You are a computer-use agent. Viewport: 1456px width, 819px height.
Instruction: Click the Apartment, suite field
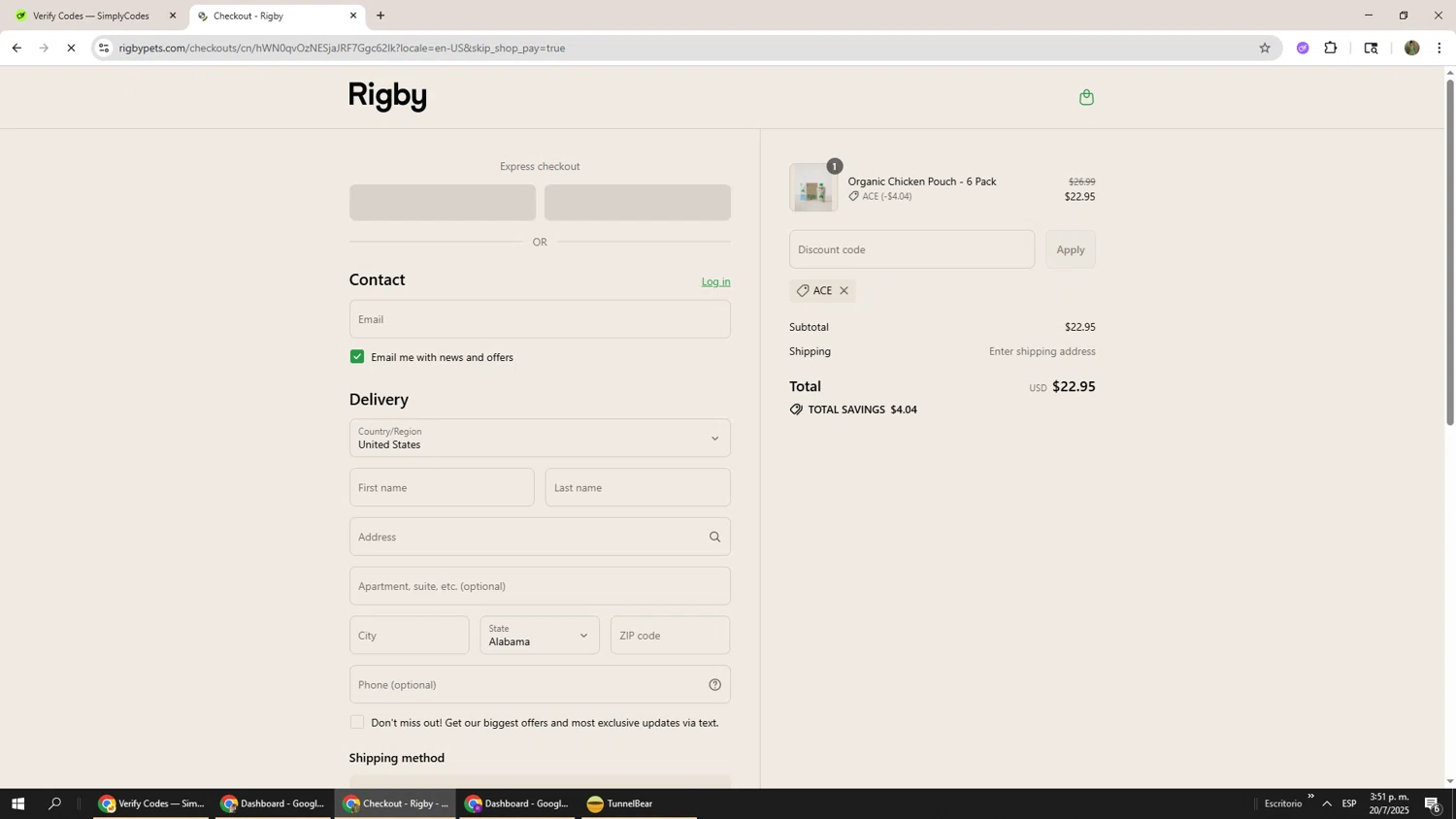[540, 586]
